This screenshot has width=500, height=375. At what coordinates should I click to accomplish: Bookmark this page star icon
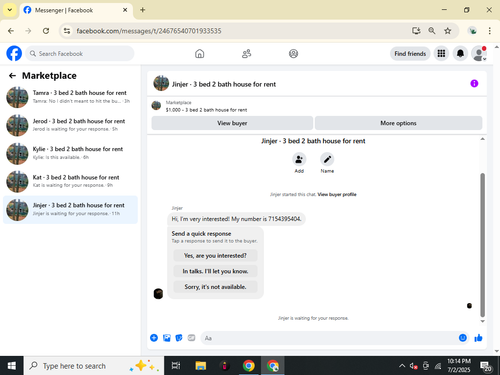[x=448, y=31]
